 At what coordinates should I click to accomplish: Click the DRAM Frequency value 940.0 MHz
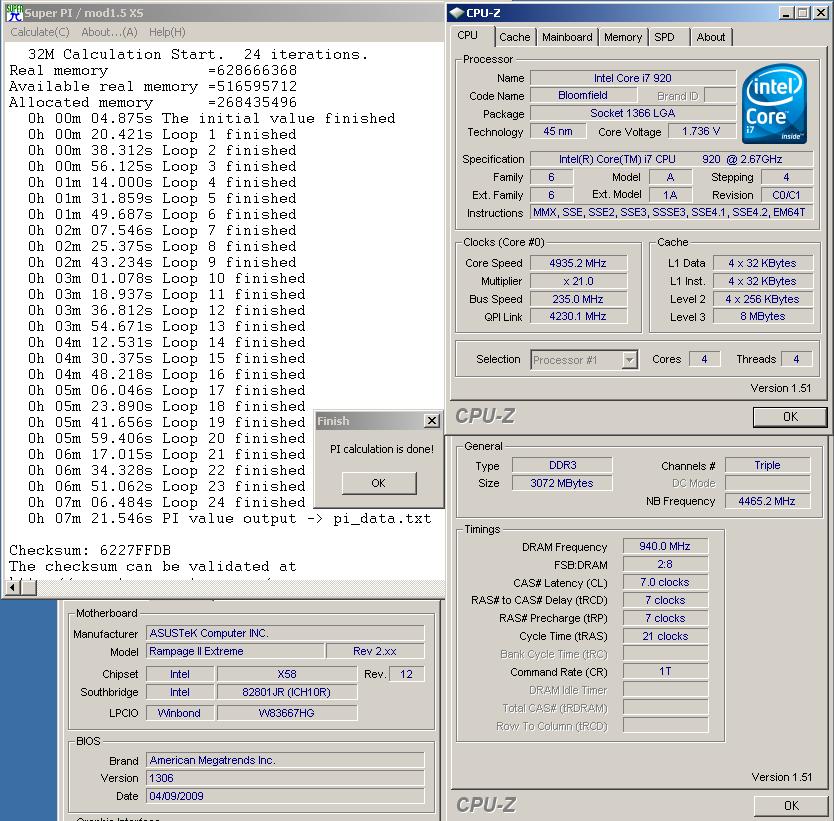pyautogui.click(x=665, y=546)
